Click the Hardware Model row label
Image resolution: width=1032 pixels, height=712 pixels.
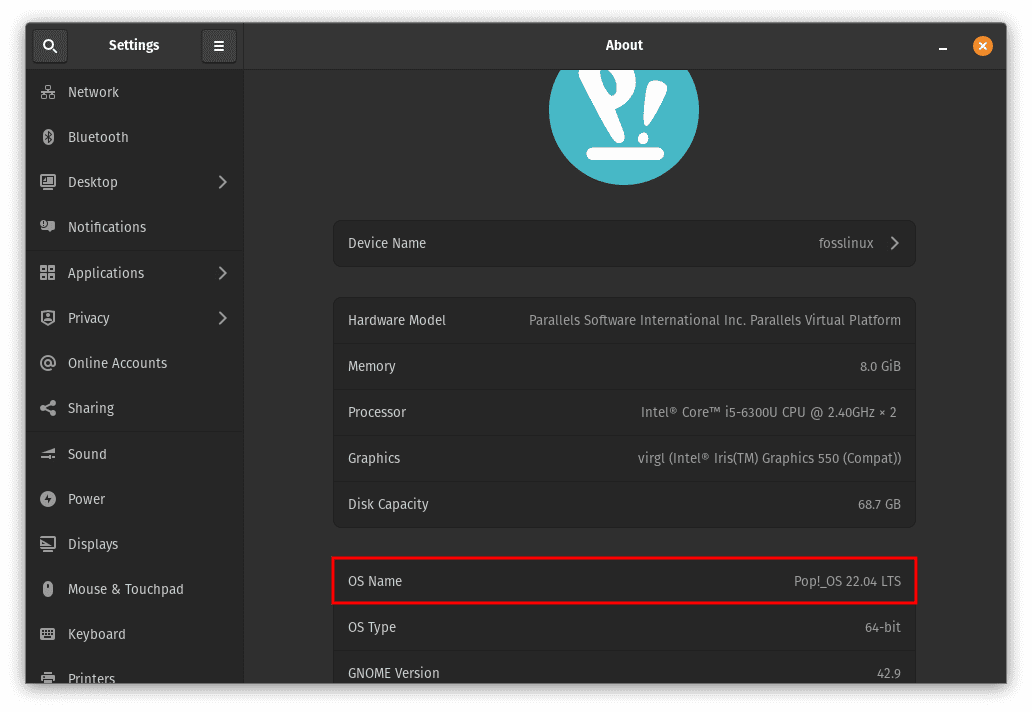(397, 320)
